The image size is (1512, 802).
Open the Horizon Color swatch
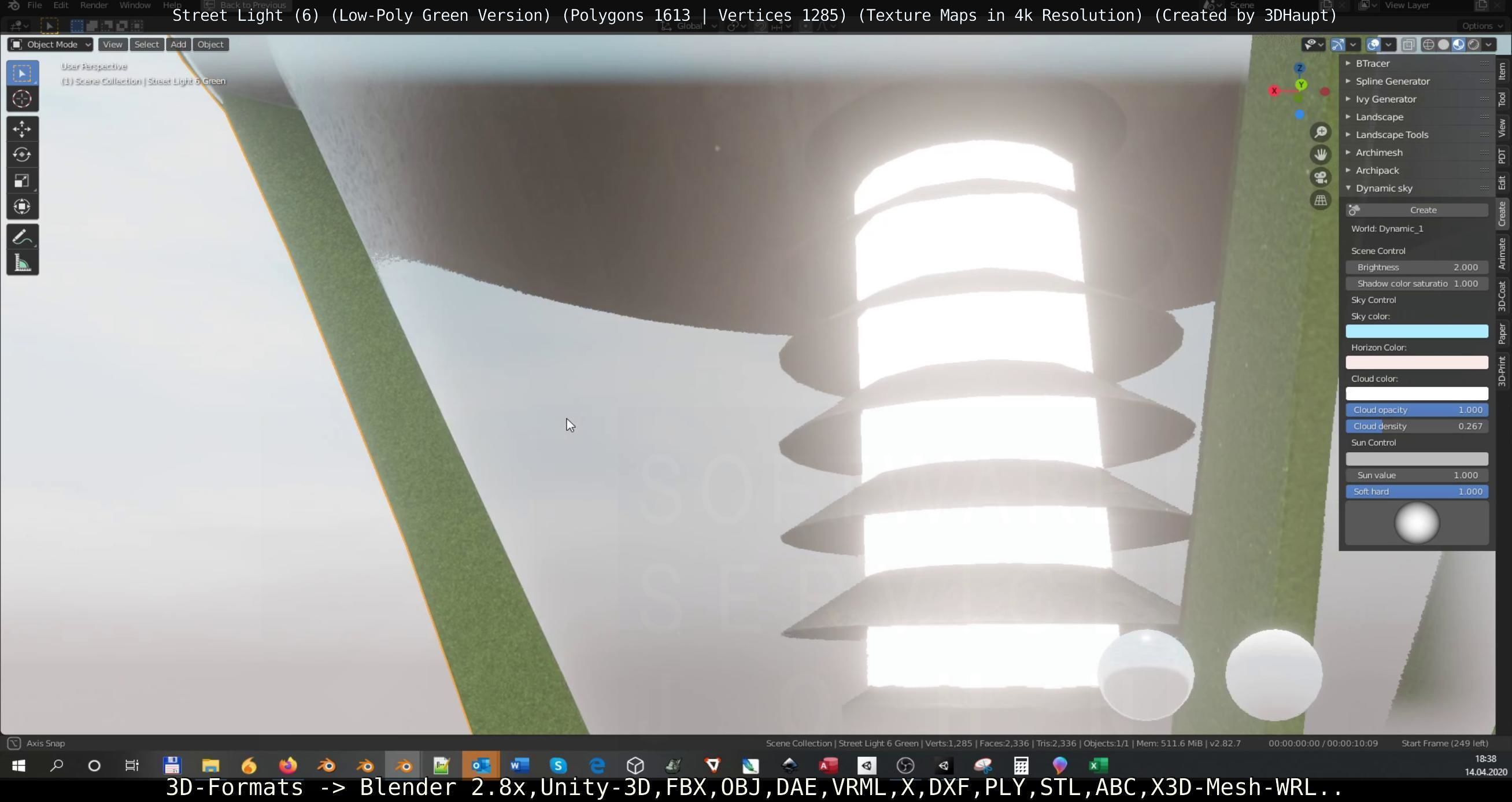[x=1417, y=362]
